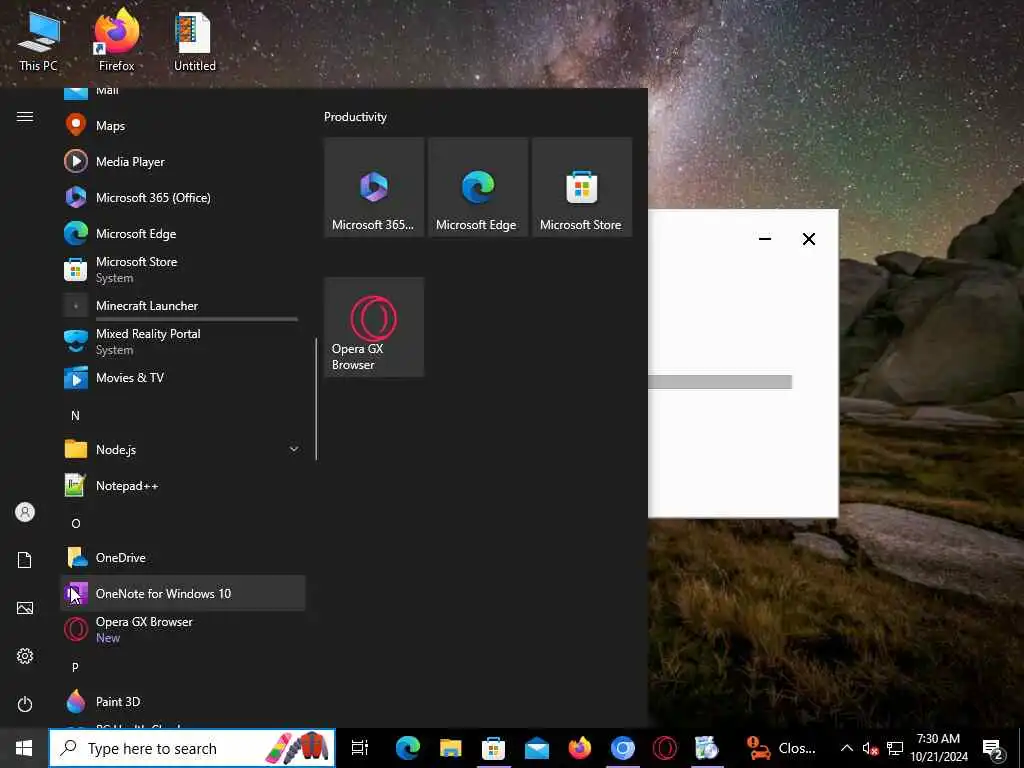Open Opera GX from taskbar

pos(665,748)
